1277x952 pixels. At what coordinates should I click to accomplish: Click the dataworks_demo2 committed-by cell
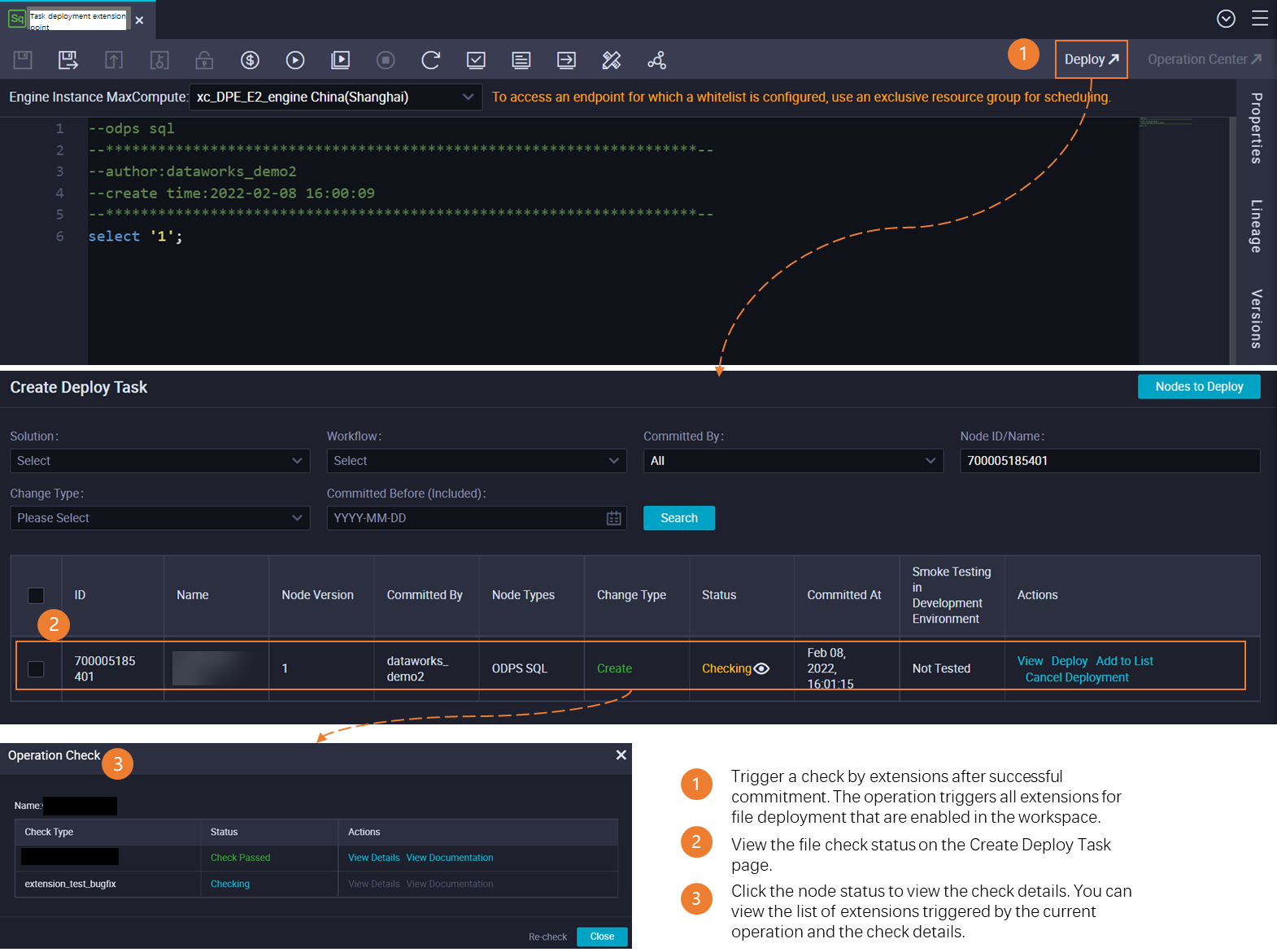[x=417, y=668]
